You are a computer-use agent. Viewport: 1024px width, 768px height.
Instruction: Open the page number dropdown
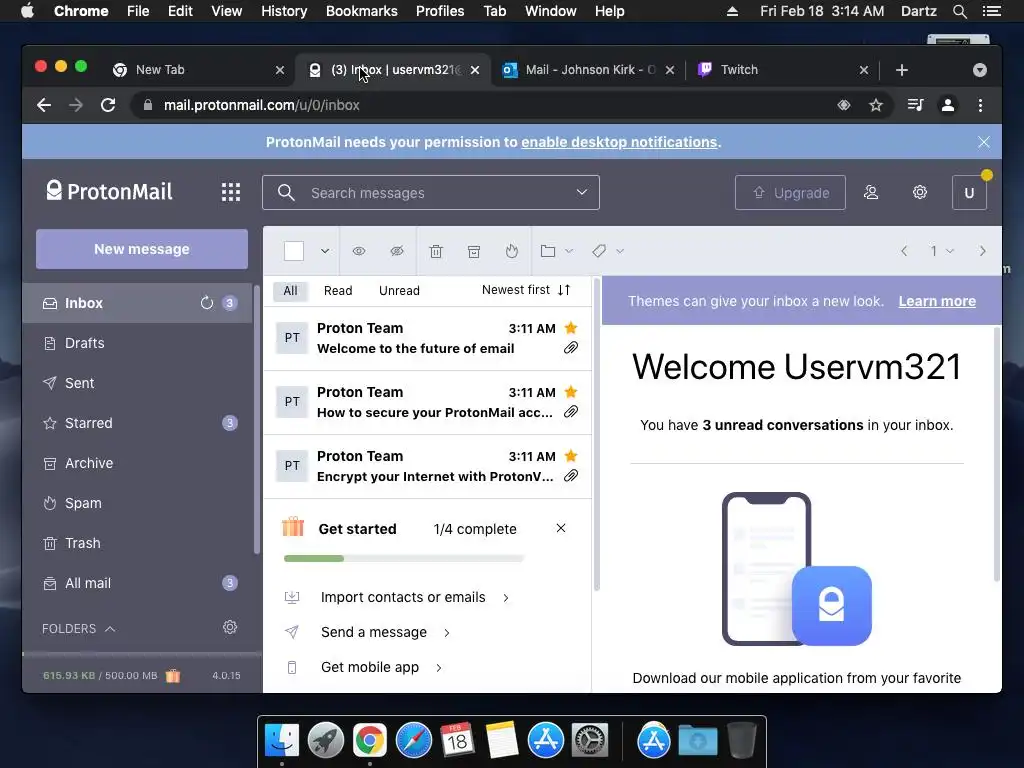(942, 251)
